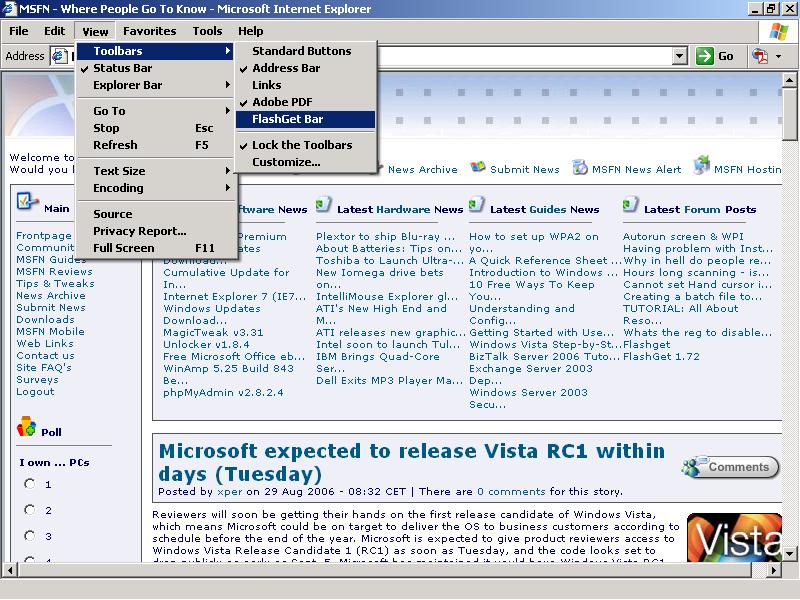The height and width of the screenshot is (600, 800).
Task: Select Full Screen from View menu
Action: [155, 248]
